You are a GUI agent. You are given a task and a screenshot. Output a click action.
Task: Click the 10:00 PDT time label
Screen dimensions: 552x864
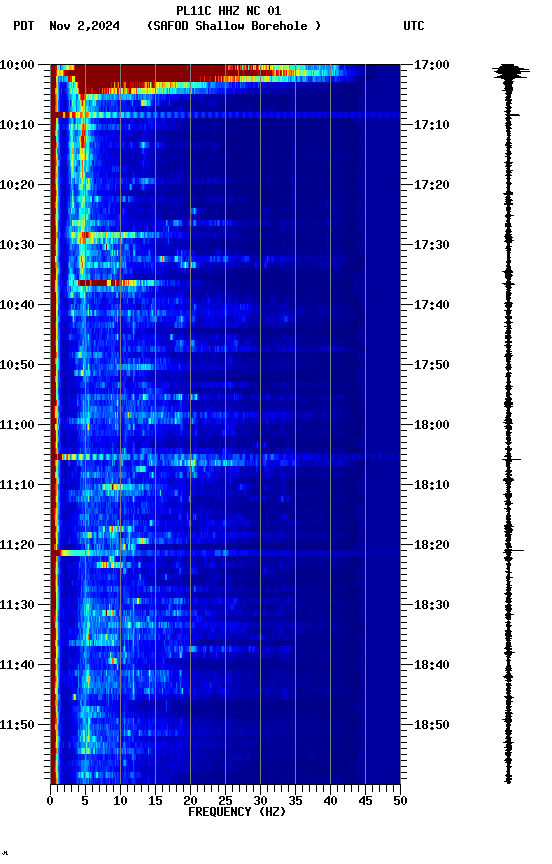pyautogui.click(x=17, y=65)
